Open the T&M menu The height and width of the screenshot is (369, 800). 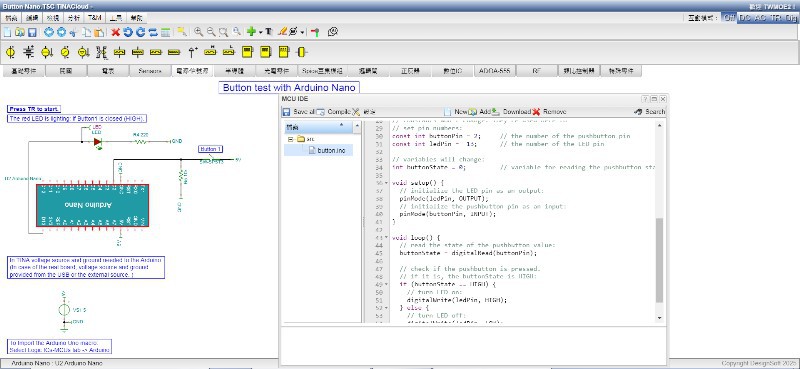click(x=94, y=17)
